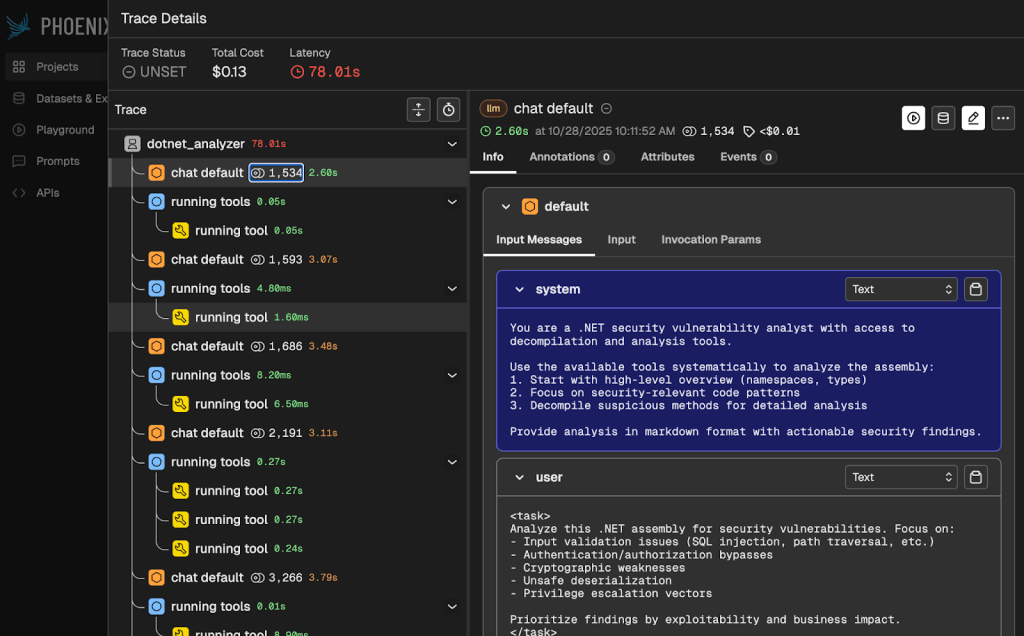Click the annotate pencil icon button
This screenshot has height=636, width=1024.
click(973, 118)
